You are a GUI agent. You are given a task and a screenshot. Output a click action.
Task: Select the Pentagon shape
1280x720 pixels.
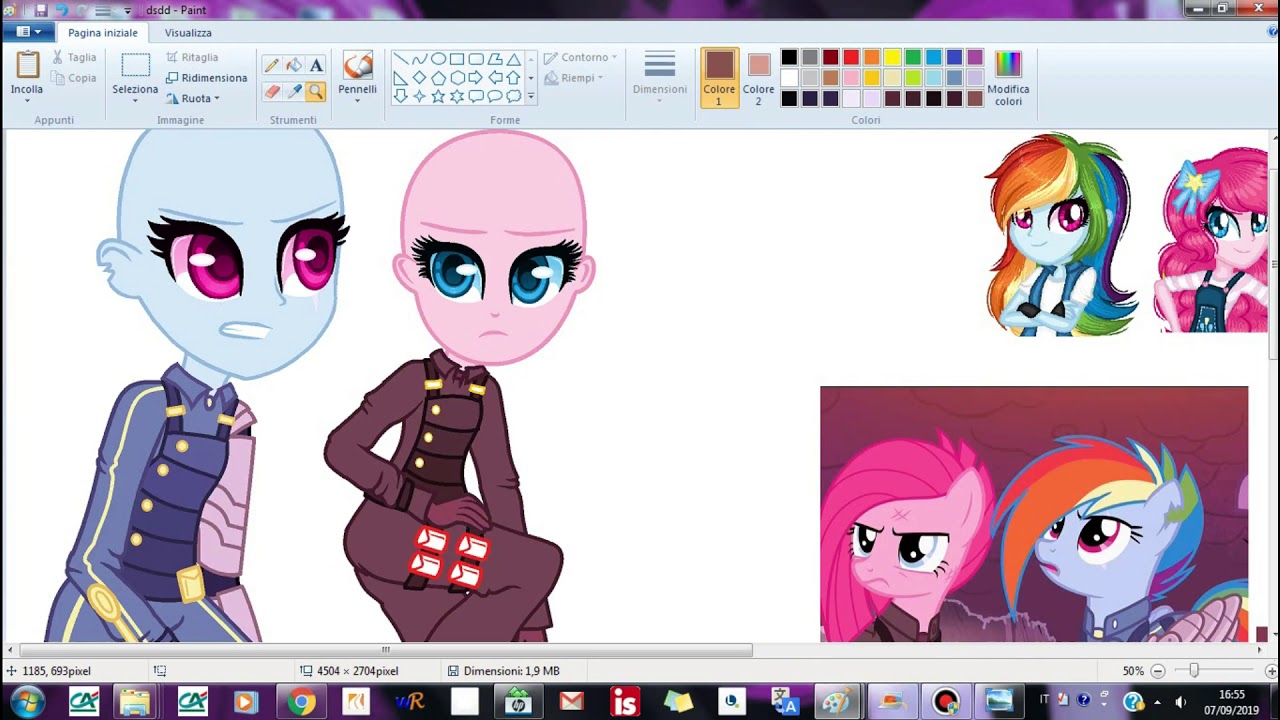click(x=438, y=78)
